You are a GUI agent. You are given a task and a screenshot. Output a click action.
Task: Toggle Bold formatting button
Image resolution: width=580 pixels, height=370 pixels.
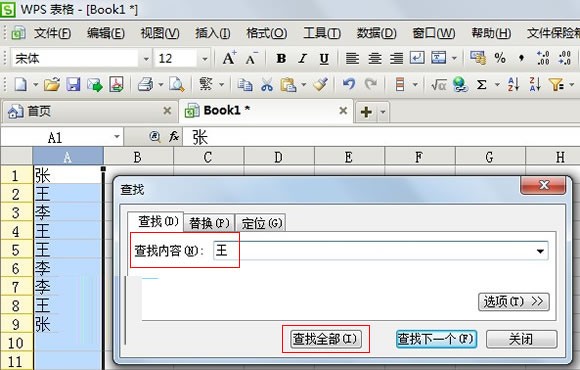click(281, 58)
